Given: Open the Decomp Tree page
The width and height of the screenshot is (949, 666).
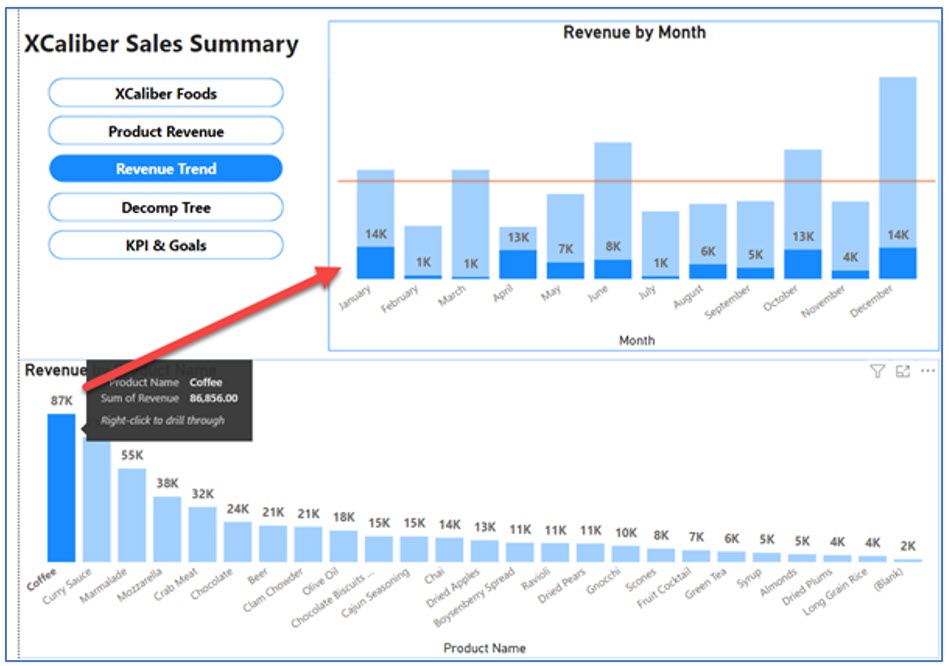Looking at the screenshot, I should pyautogui.click(x=166, y=207).
